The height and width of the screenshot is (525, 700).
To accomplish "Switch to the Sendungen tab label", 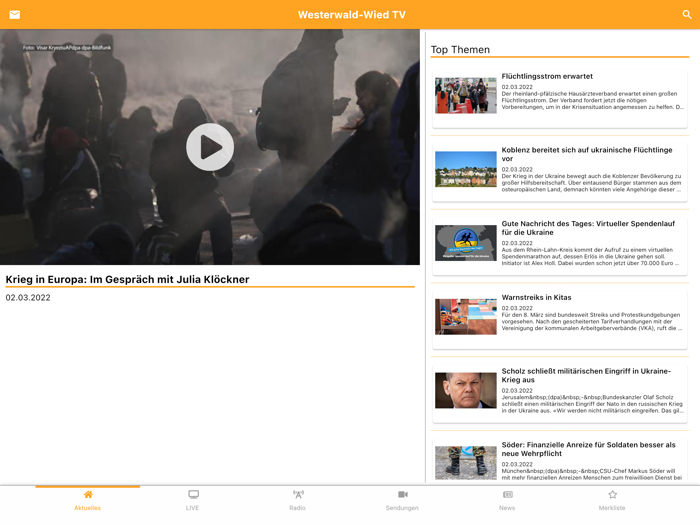I will click(x=402, y=508).
